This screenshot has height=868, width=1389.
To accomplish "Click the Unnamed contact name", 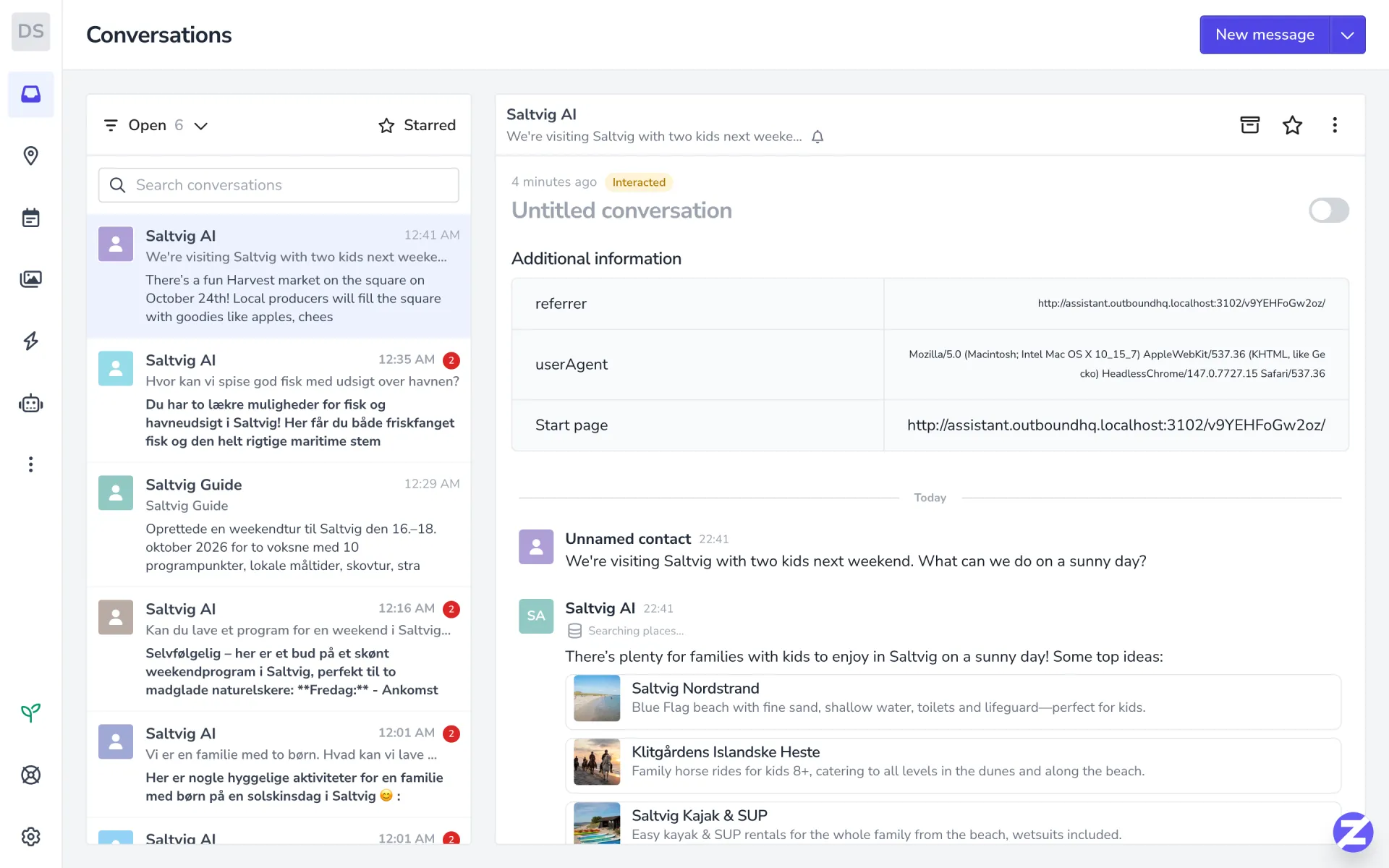I will [628, 539].
